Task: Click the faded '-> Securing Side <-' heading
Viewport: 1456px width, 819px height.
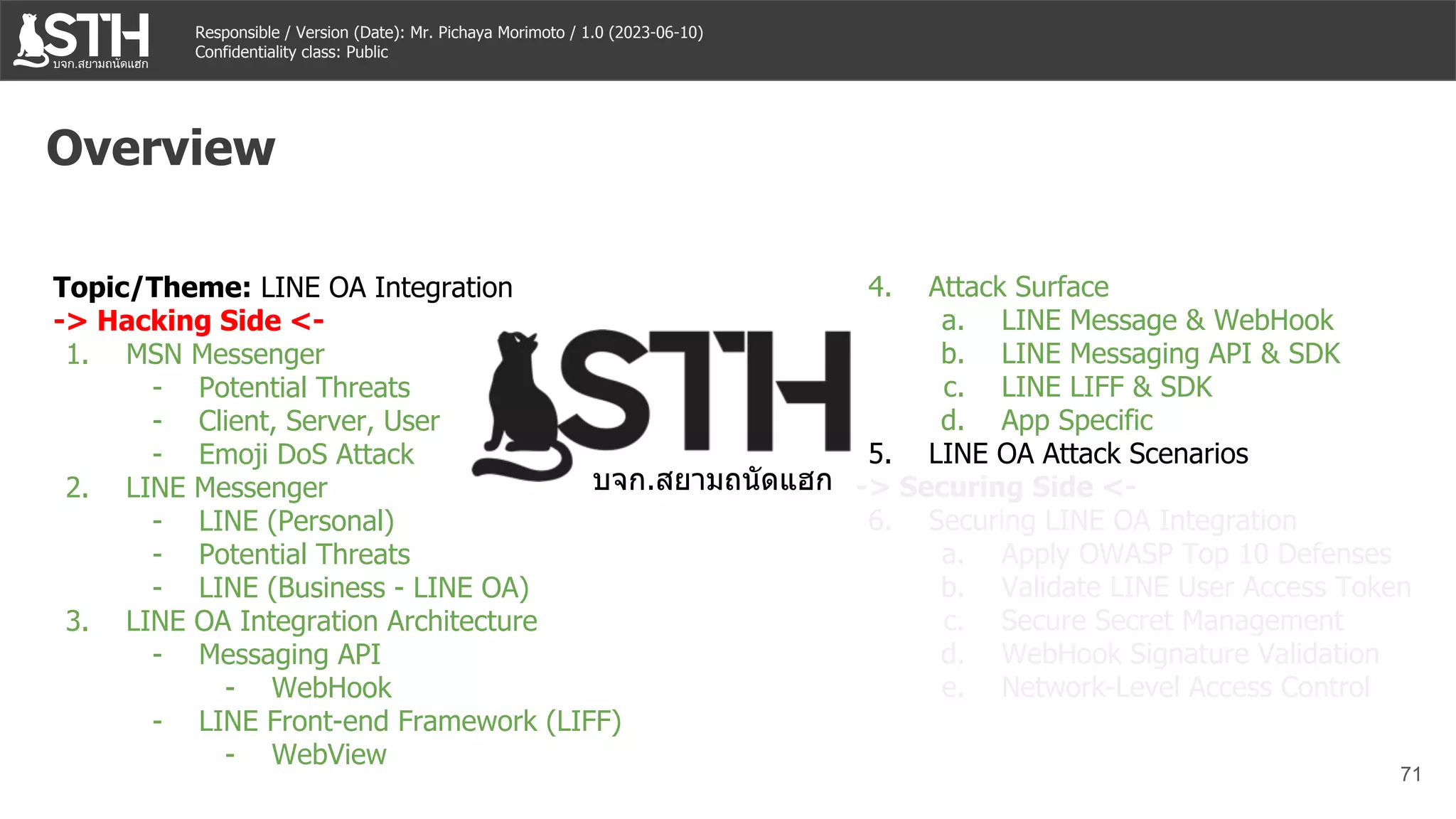Action: coord(997,487)
